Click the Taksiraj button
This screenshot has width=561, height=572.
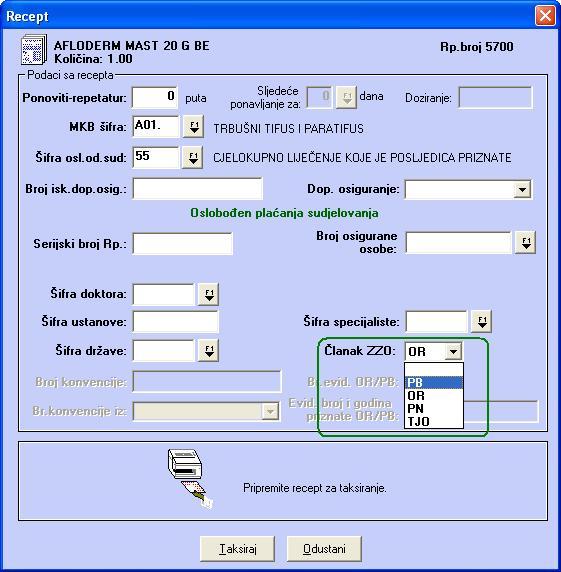pos(237,549)
